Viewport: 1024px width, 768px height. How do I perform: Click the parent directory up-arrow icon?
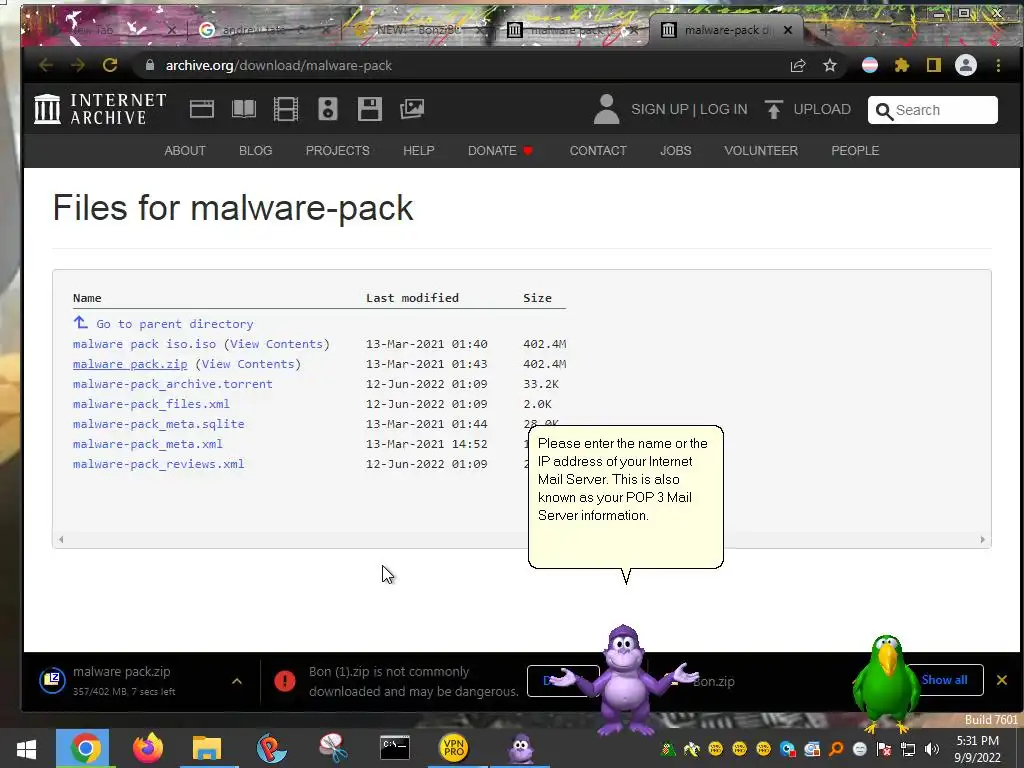(80, 323)
